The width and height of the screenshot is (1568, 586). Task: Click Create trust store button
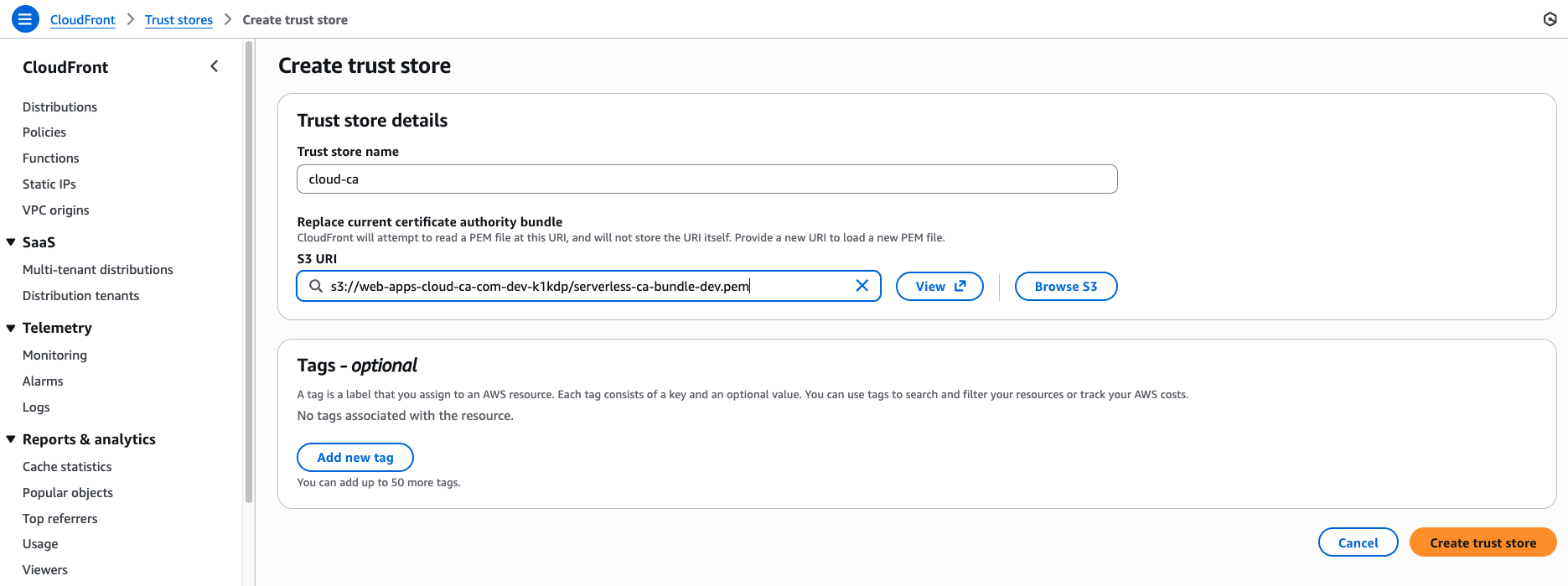[x=1483, y=542]
